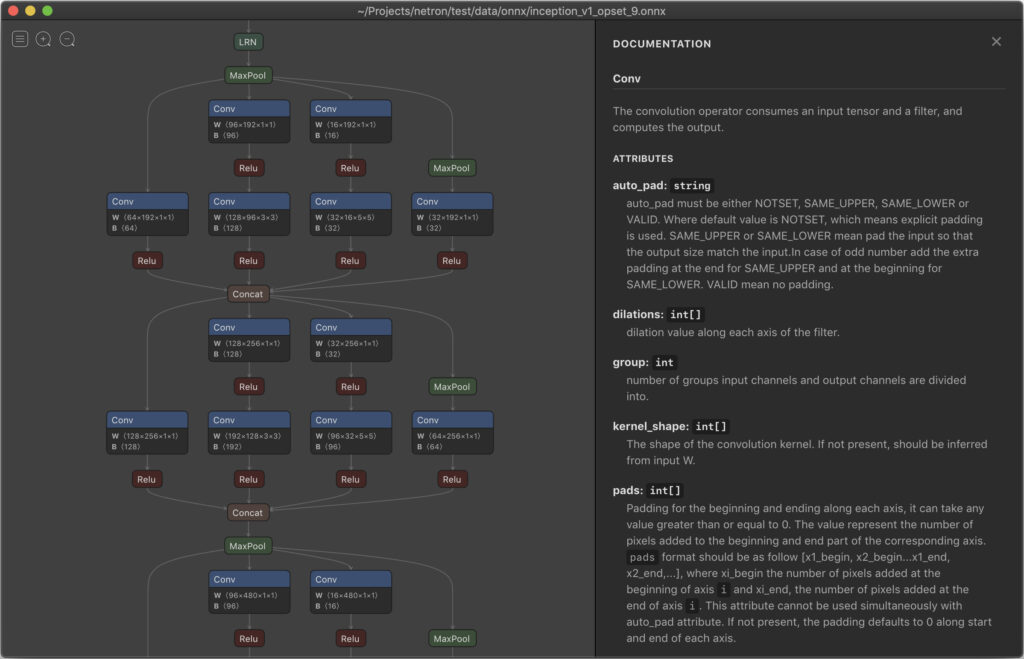This screenshot has width=1024, height=659.
Task: Select the Conv node with 128×96×3×3 kernel
Action: point(249,201)
